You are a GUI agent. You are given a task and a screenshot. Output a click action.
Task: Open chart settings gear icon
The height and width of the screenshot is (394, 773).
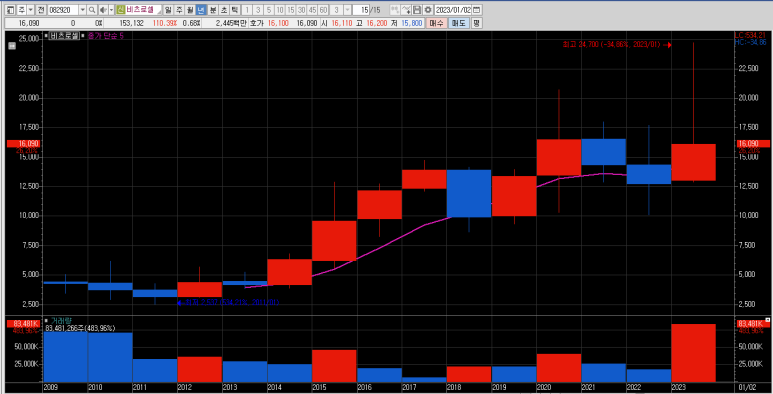(x=428, y=10)
